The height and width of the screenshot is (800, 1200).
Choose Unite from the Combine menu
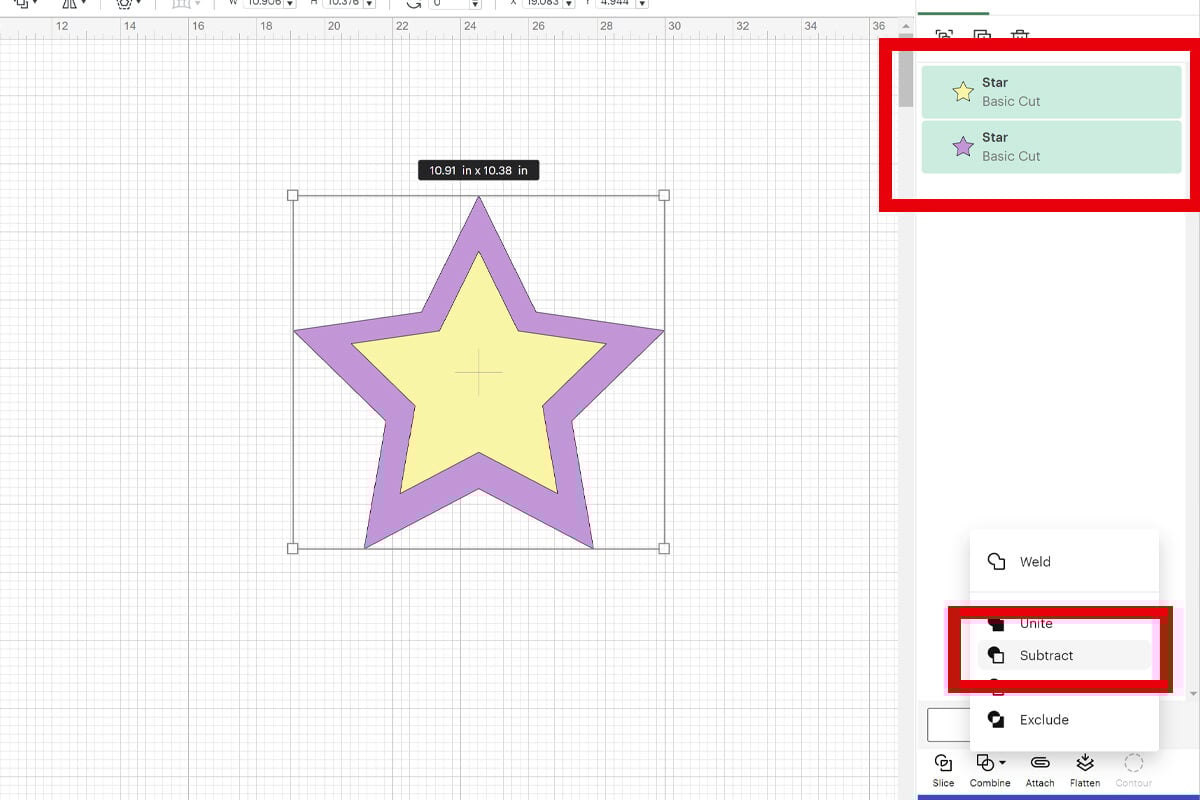coord(1036,623)
